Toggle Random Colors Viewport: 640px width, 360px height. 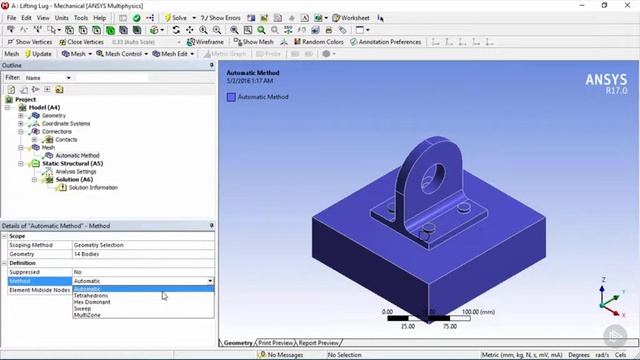click(319, 42)
